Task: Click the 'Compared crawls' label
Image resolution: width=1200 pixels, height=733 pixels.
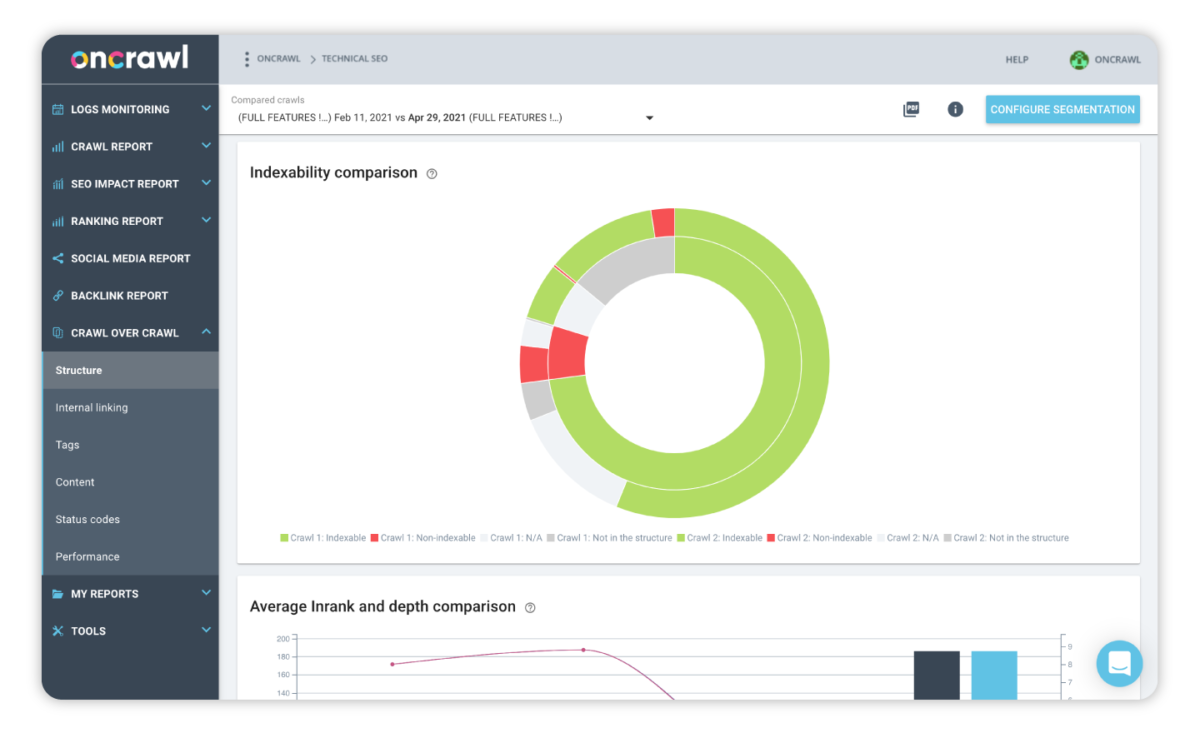Action: coord(268,100)
